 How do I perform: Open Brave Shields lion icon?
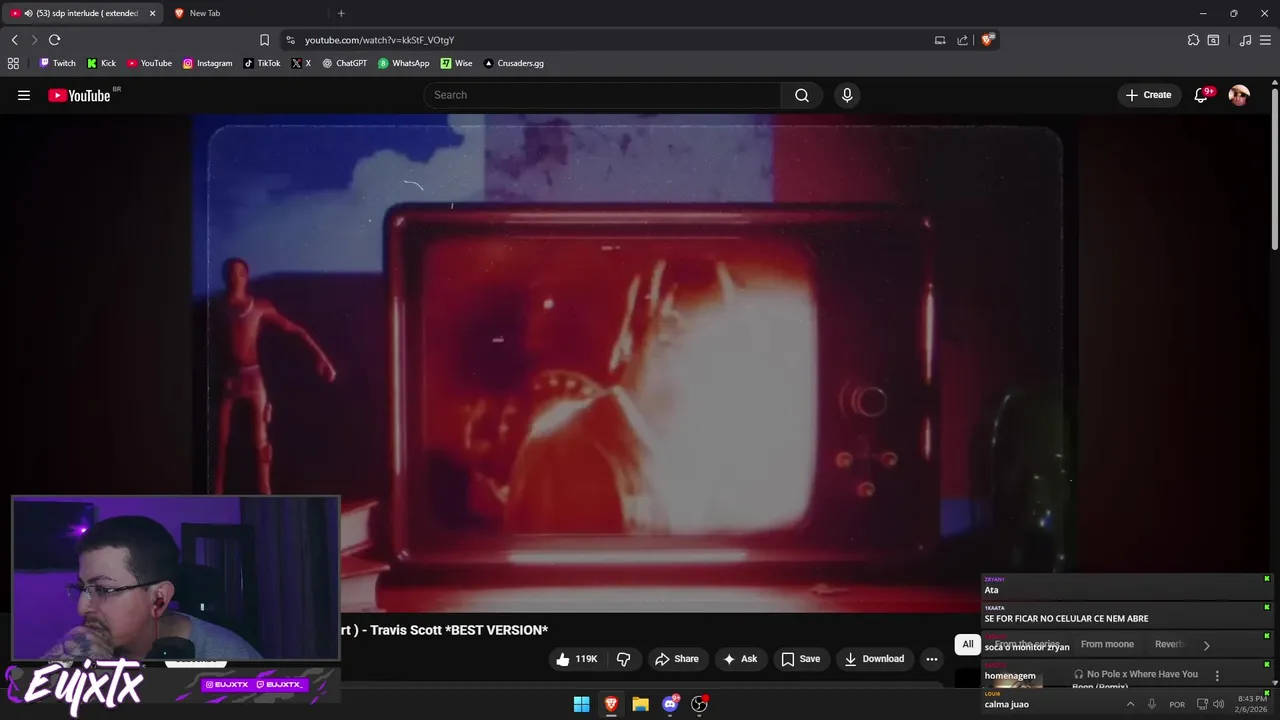click(x=987, y=40)
